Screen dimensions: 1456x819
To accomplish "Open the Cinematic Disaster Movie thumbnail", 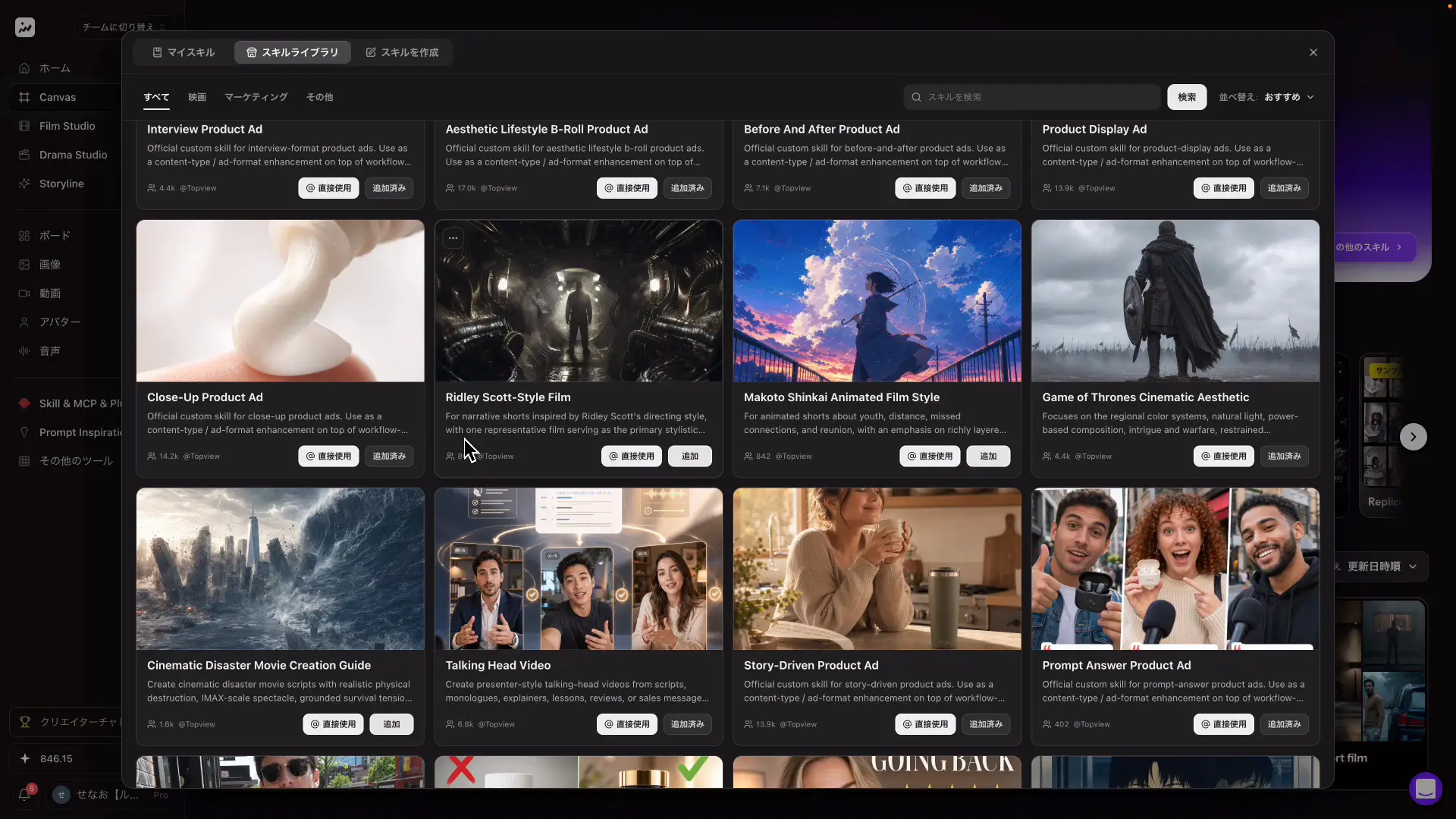I will (281, 569).
